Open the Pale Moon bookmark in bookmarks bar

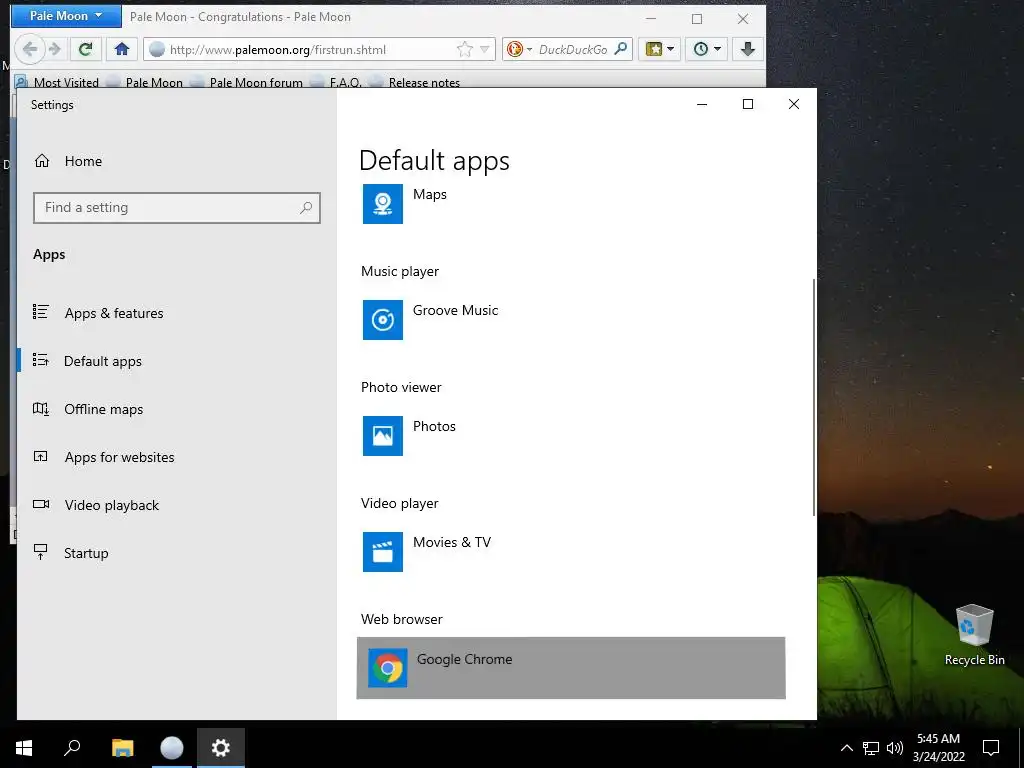(x=145, y=82)
